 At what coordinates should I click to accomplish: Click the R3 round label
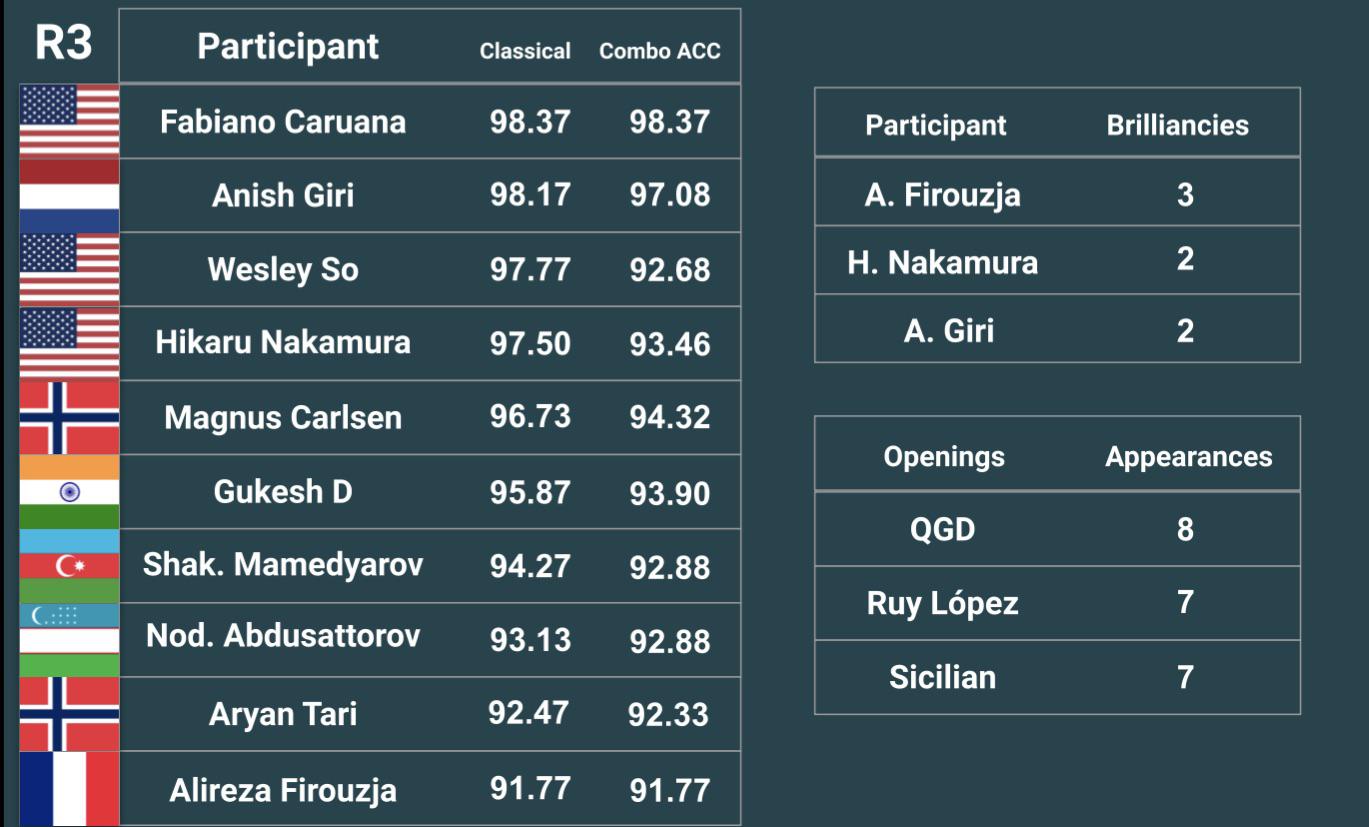click(64, 44)
